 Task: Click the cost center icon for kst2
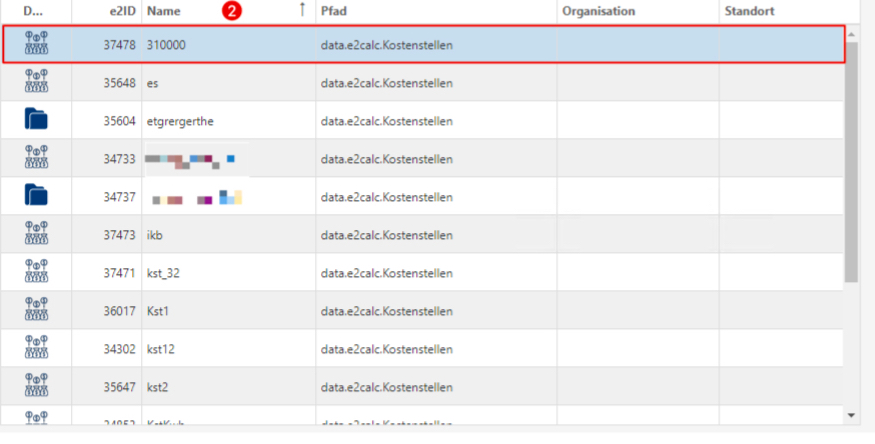pyautogui.click(x=36, y=387)
